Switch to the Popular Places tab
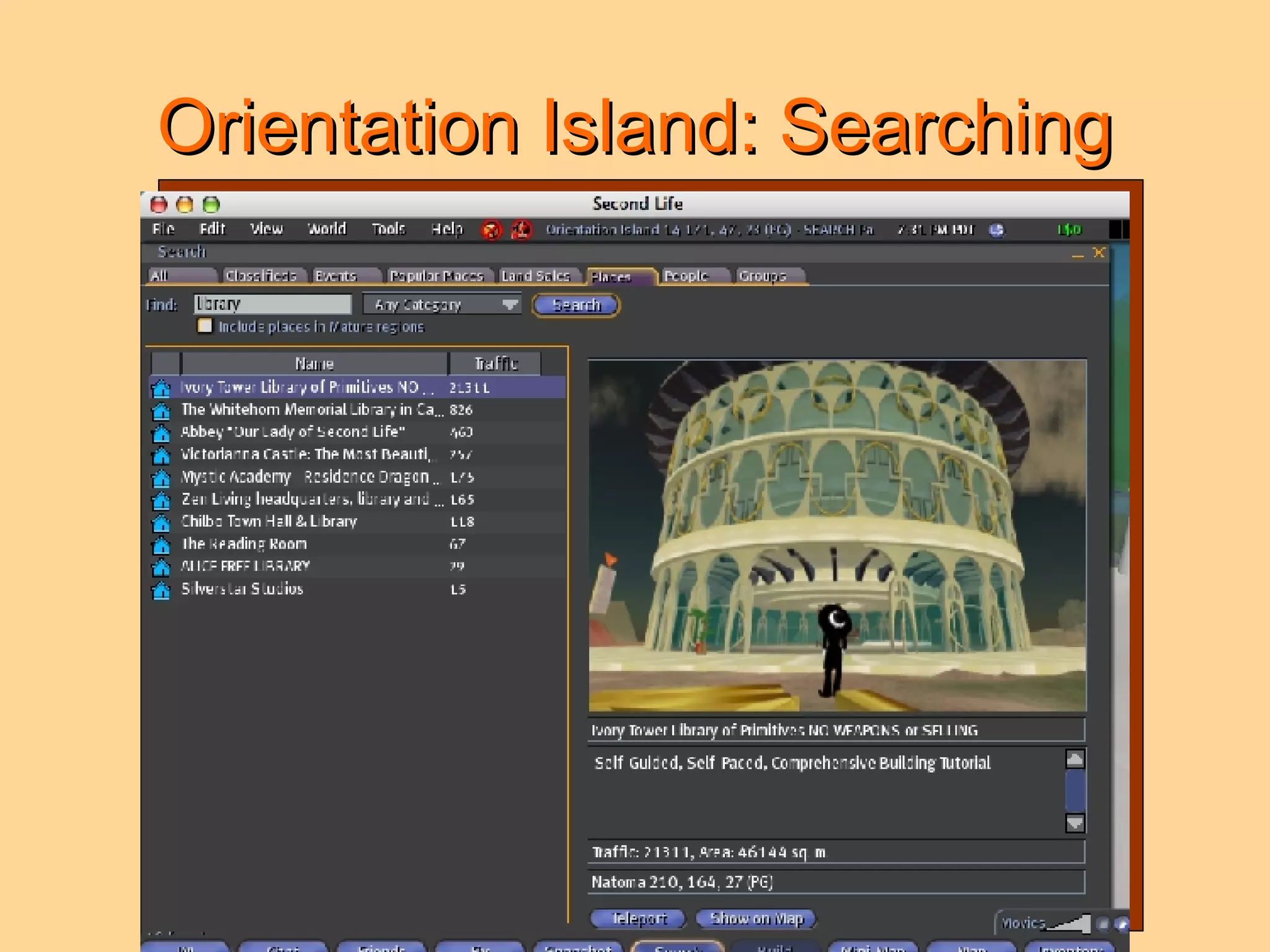 click(x=439, y=276)
